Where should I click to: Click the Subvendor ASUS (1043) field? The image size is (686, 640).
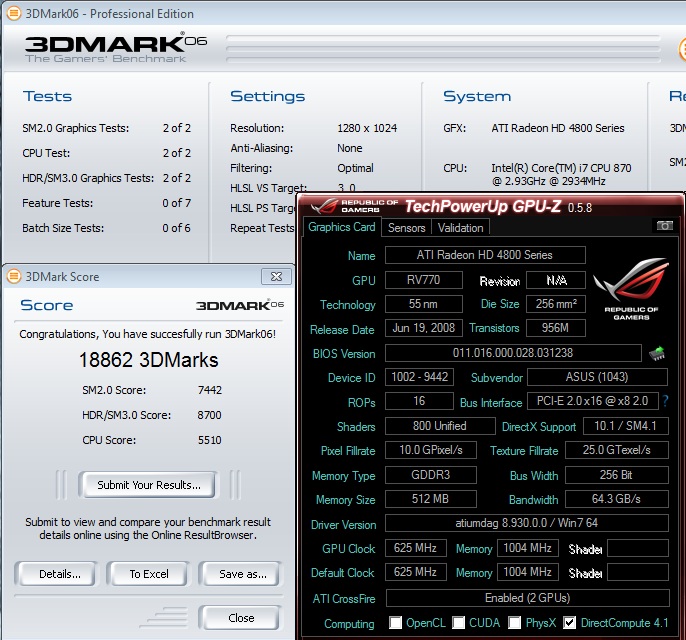pyautogui.click(x=598, y=377)
